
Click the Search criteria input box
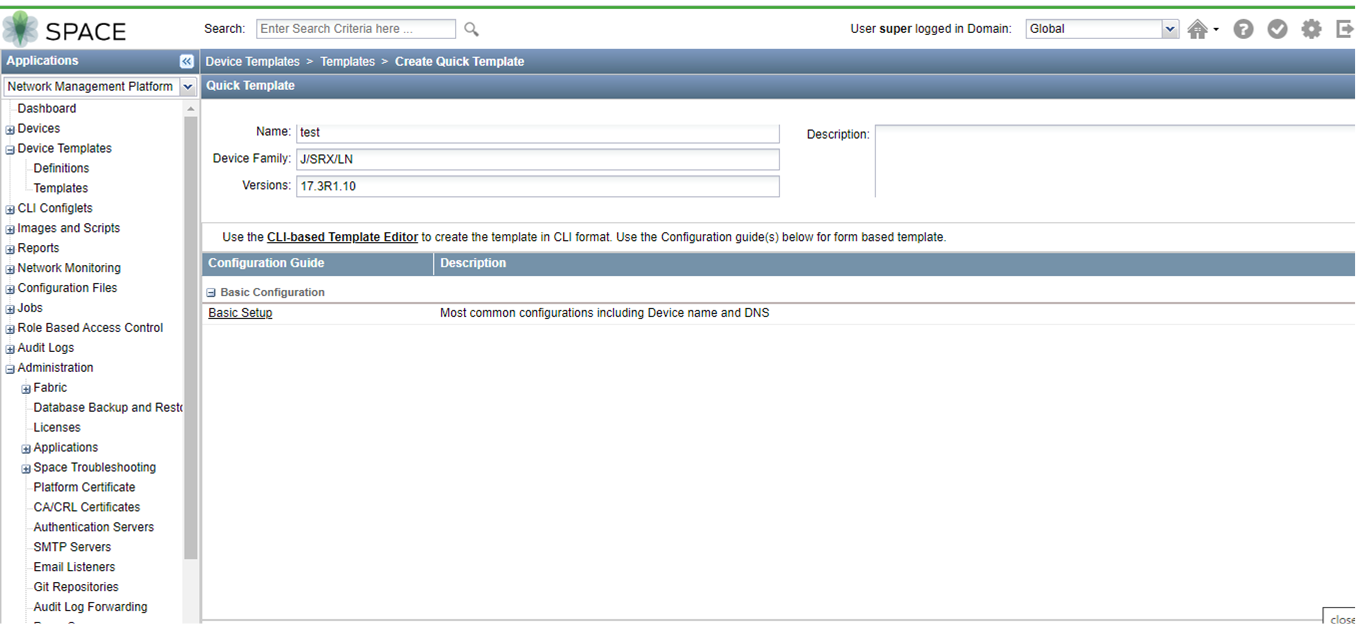coord(355,28)
